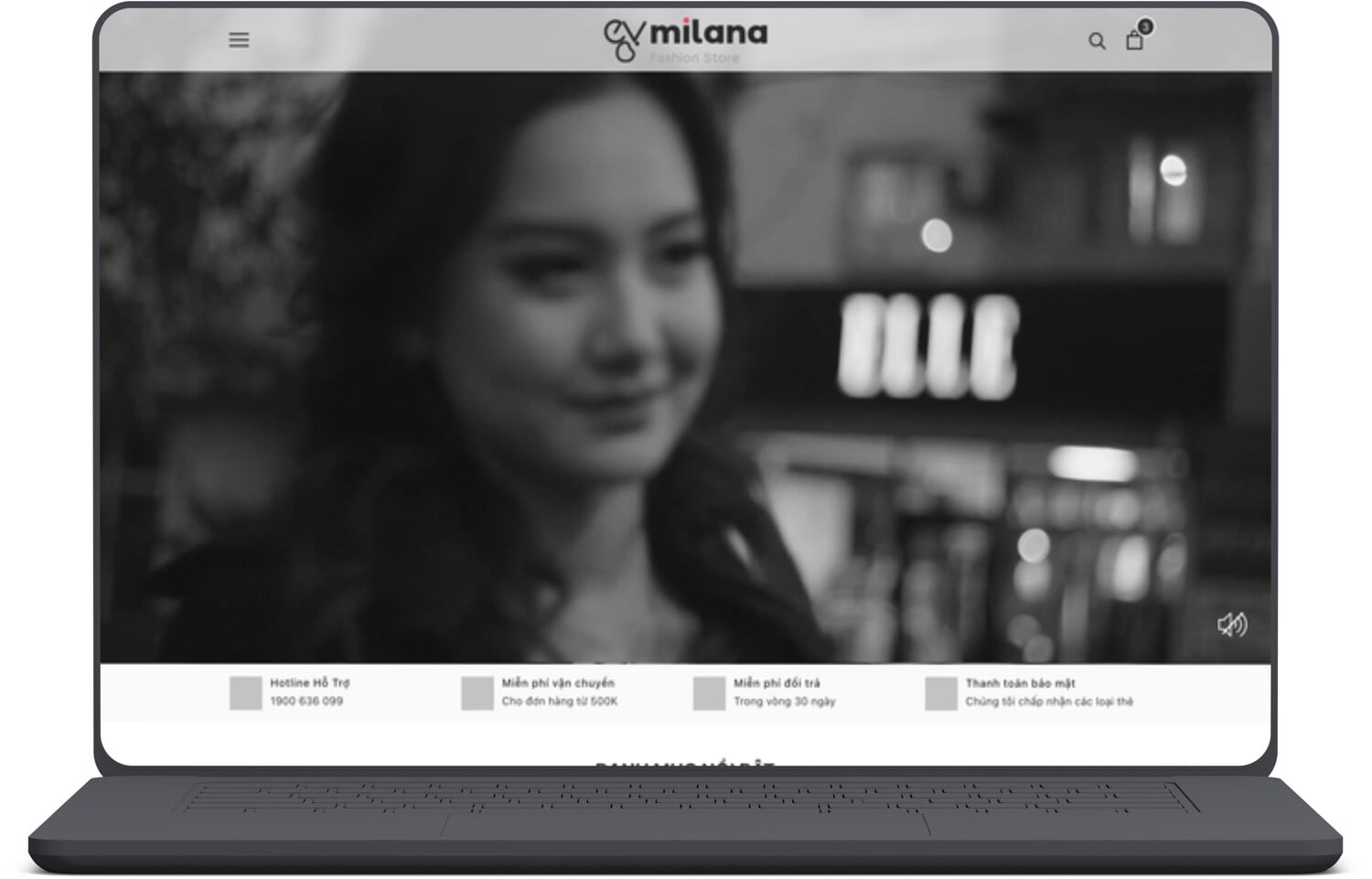Click the hero video banner of the woman
This screenshot has width=1372, height=879.
point(686,366)
